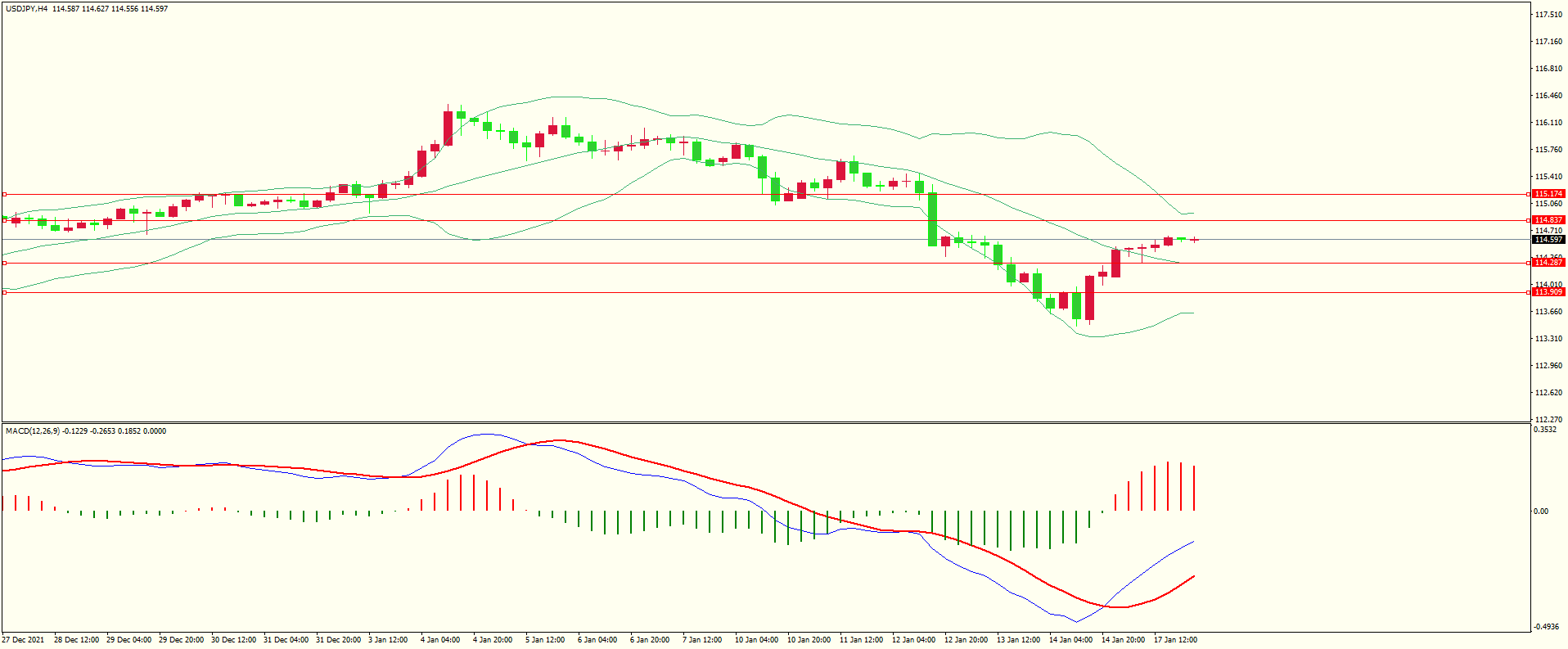Click the USDJPY,H4 chart title text
Screen dimensions: 1568x649
click(x=26, y=9)
